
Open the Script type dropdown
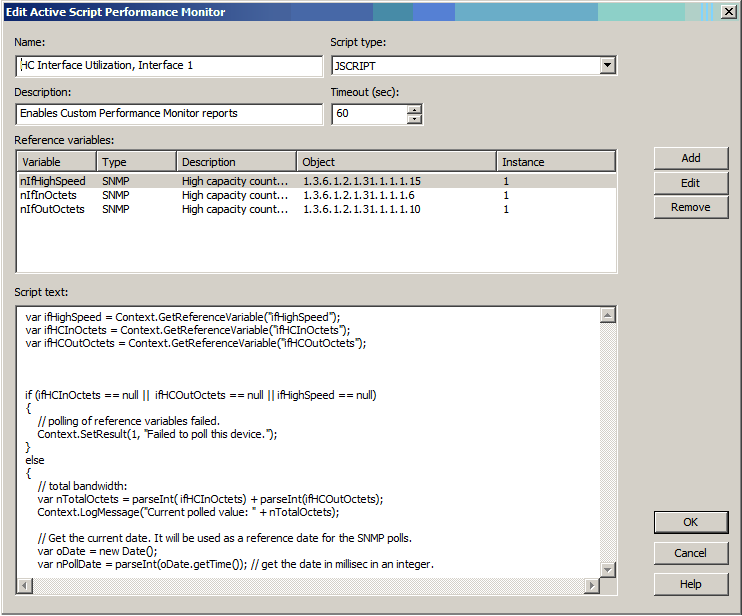click(607, 66)
